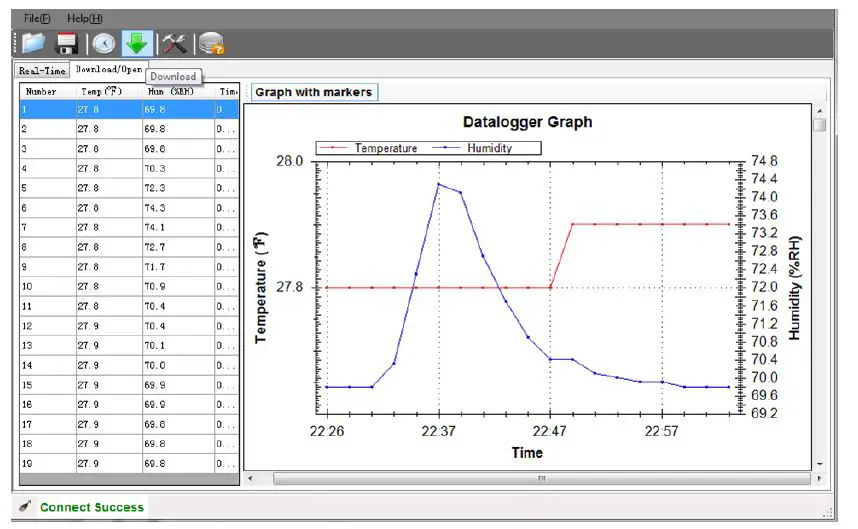
Task: Click humidity value 74.3 in row 6
Action: pyautogui.click(x=155, y=208)
